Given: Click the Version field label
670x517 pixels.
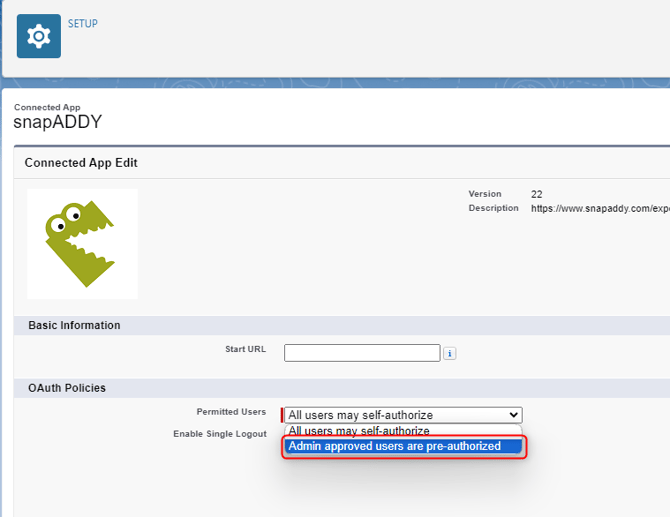Looking at the screenshot, I should [485, 194].
